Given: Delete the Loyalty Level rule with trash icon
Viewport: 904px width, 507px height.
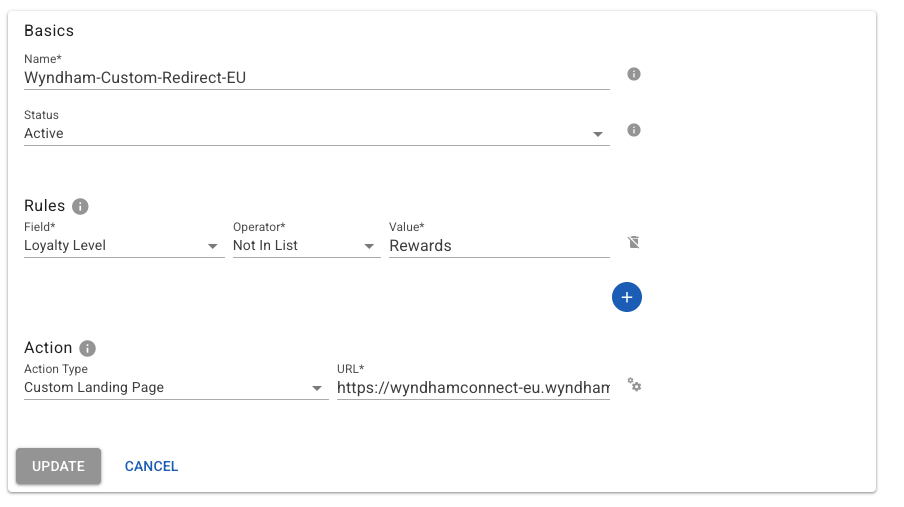Looking at the screenshot, I should [x=634, y=242].
